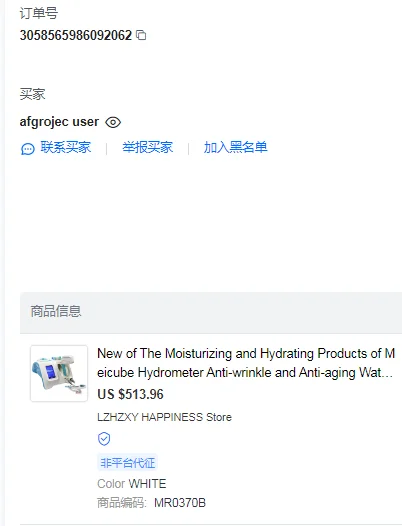Open the 联系买家 contact buyer link
Image resolution: width=402 pixels, height=526 pixels.
point(65,147)
